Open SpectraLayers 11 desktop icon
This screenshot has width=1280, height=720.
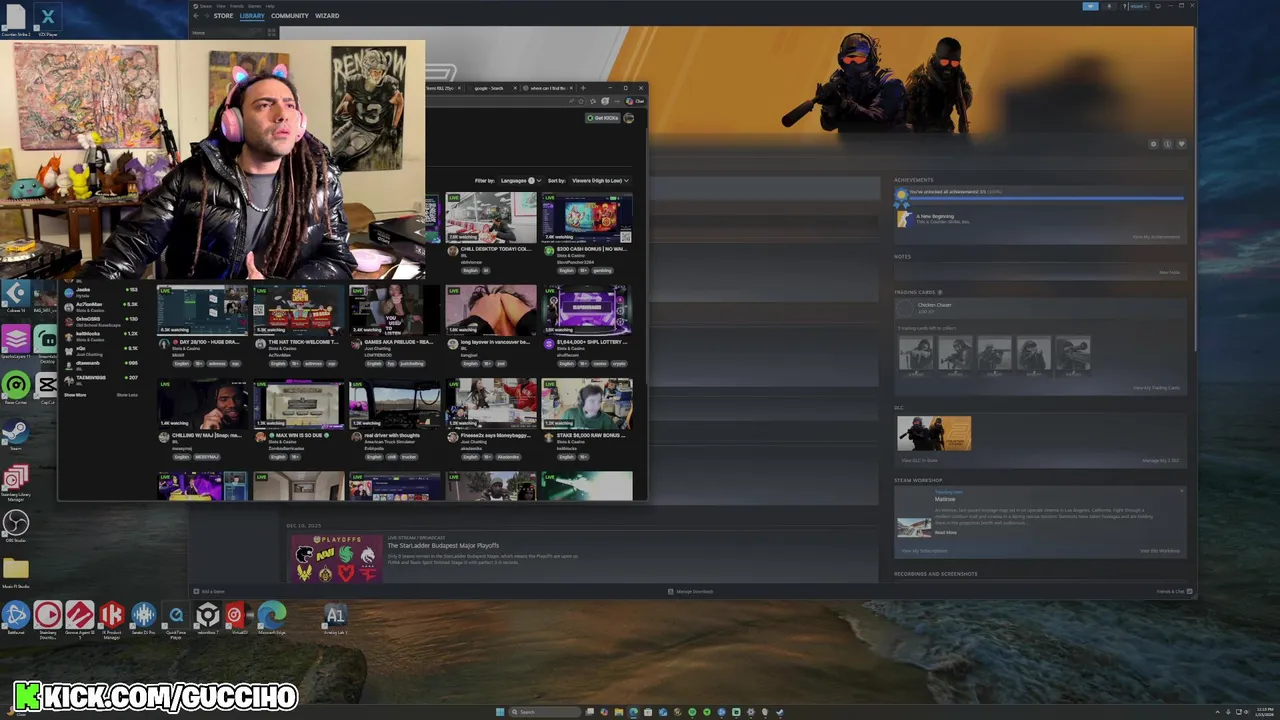15,340
